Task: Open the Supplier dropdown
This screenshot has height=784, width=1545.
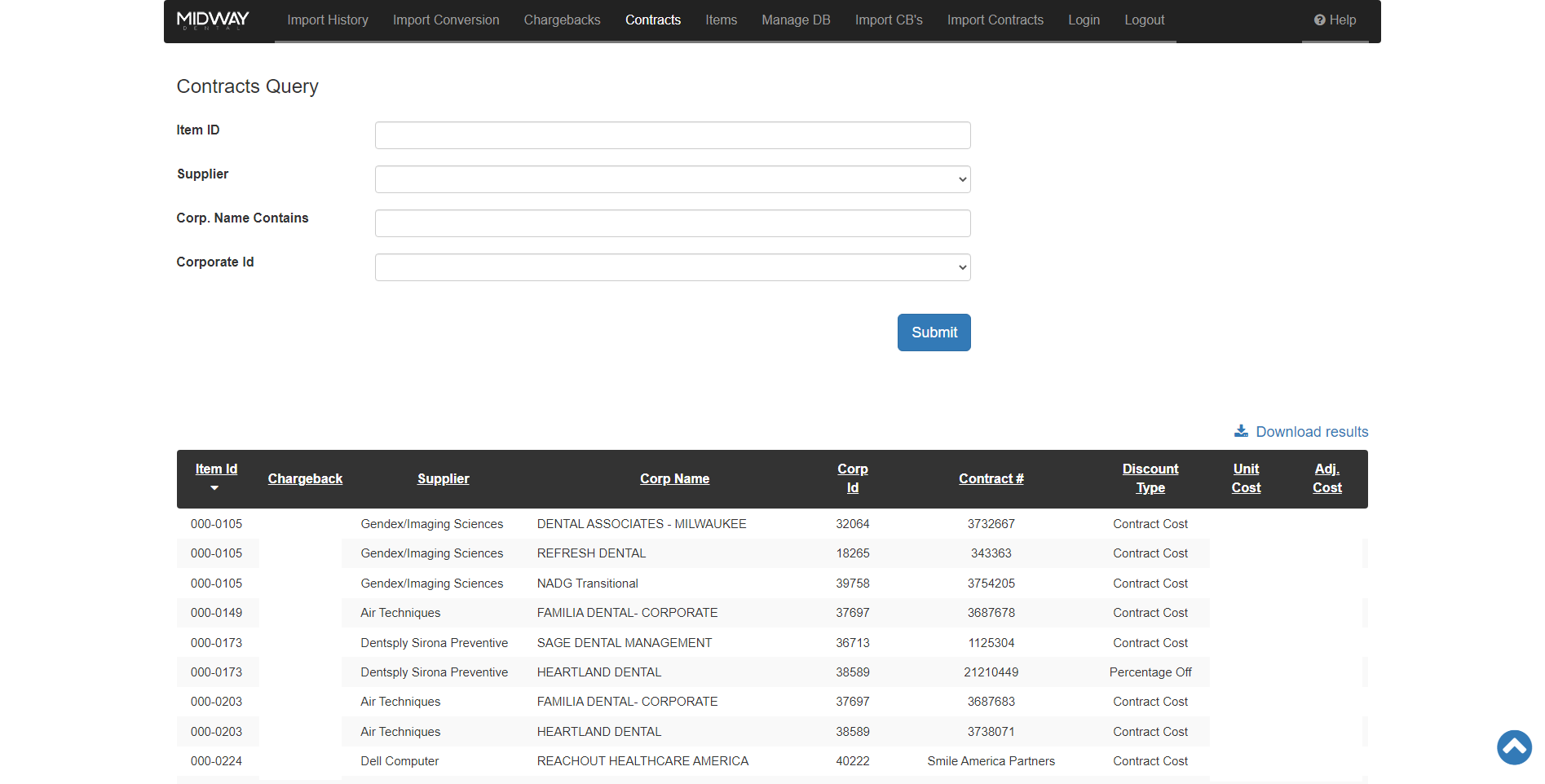Action: point(673,179)
